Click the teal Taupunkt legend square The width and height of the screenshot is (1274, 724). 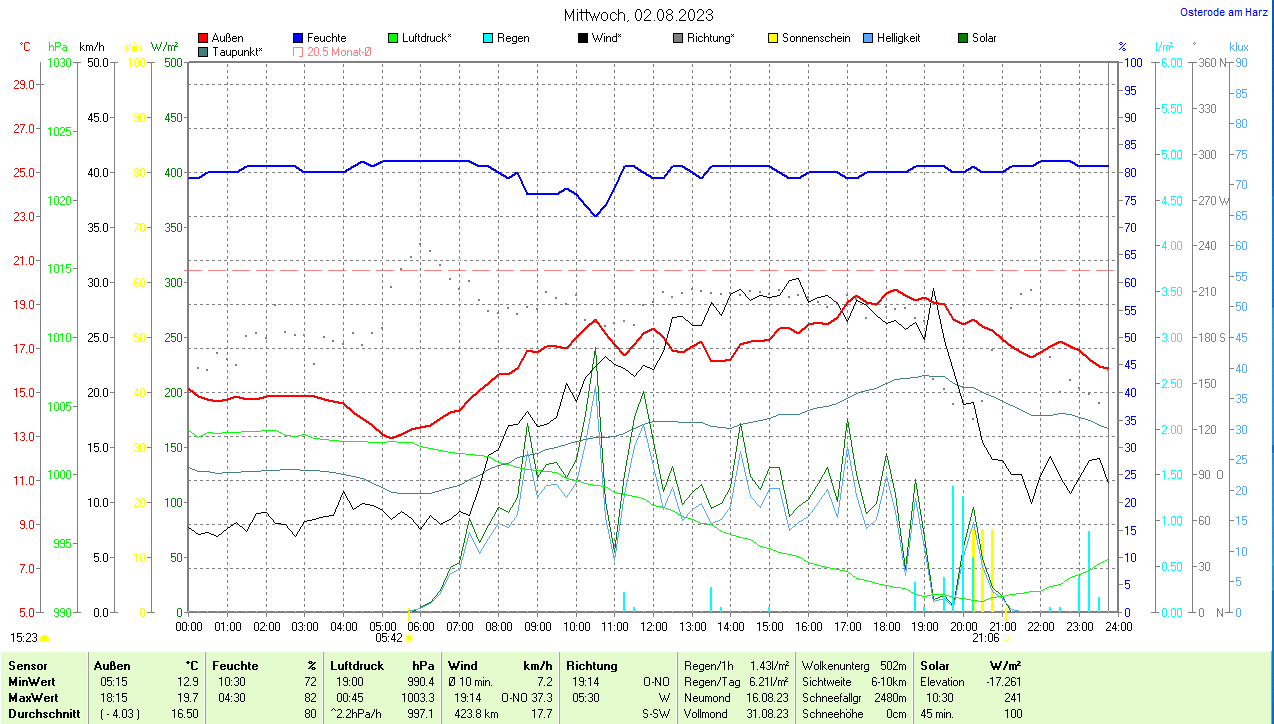pyautogui.click(x=204, y=52)
